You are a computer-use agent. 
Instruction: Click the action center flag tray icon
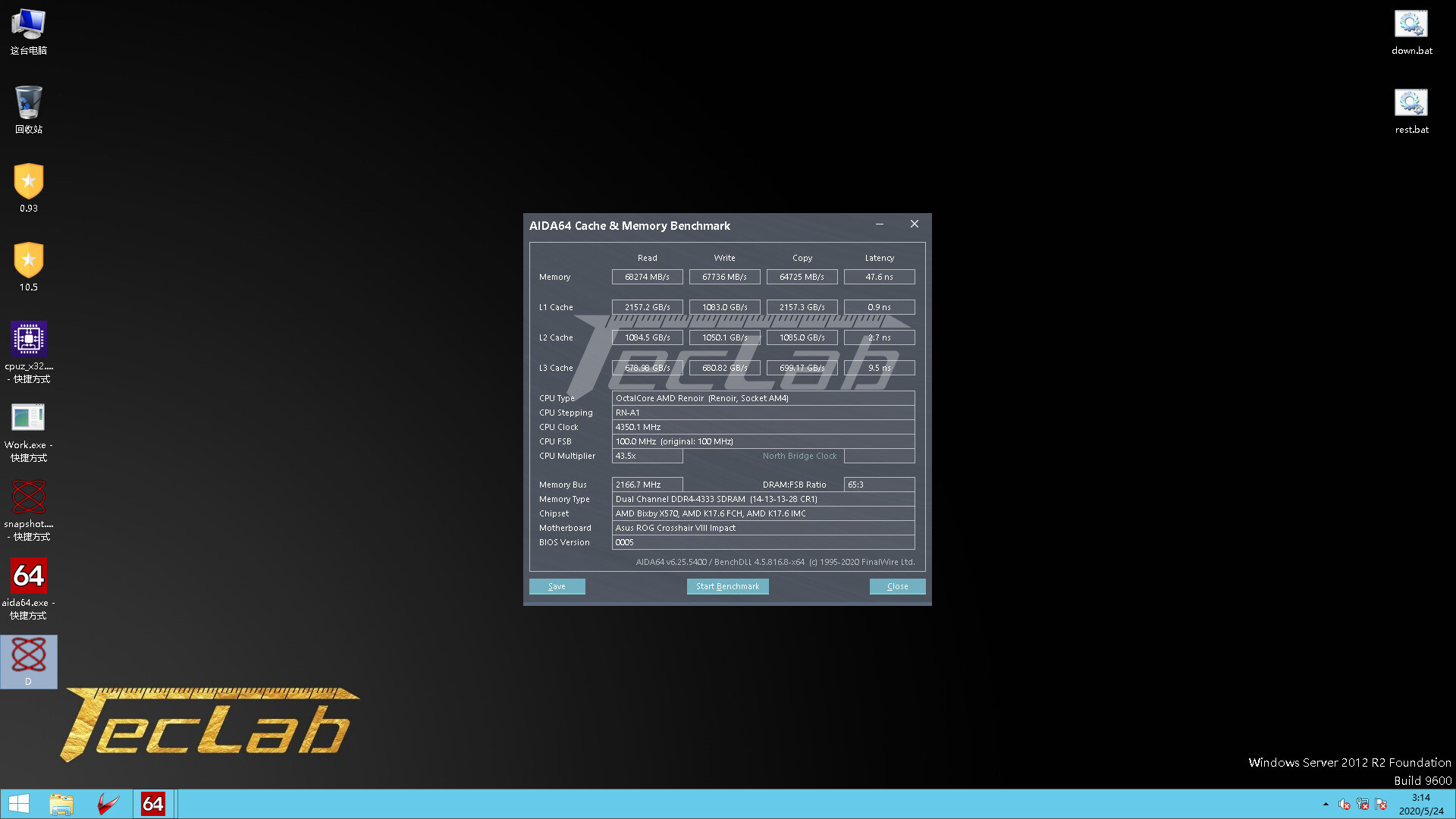1381,804
